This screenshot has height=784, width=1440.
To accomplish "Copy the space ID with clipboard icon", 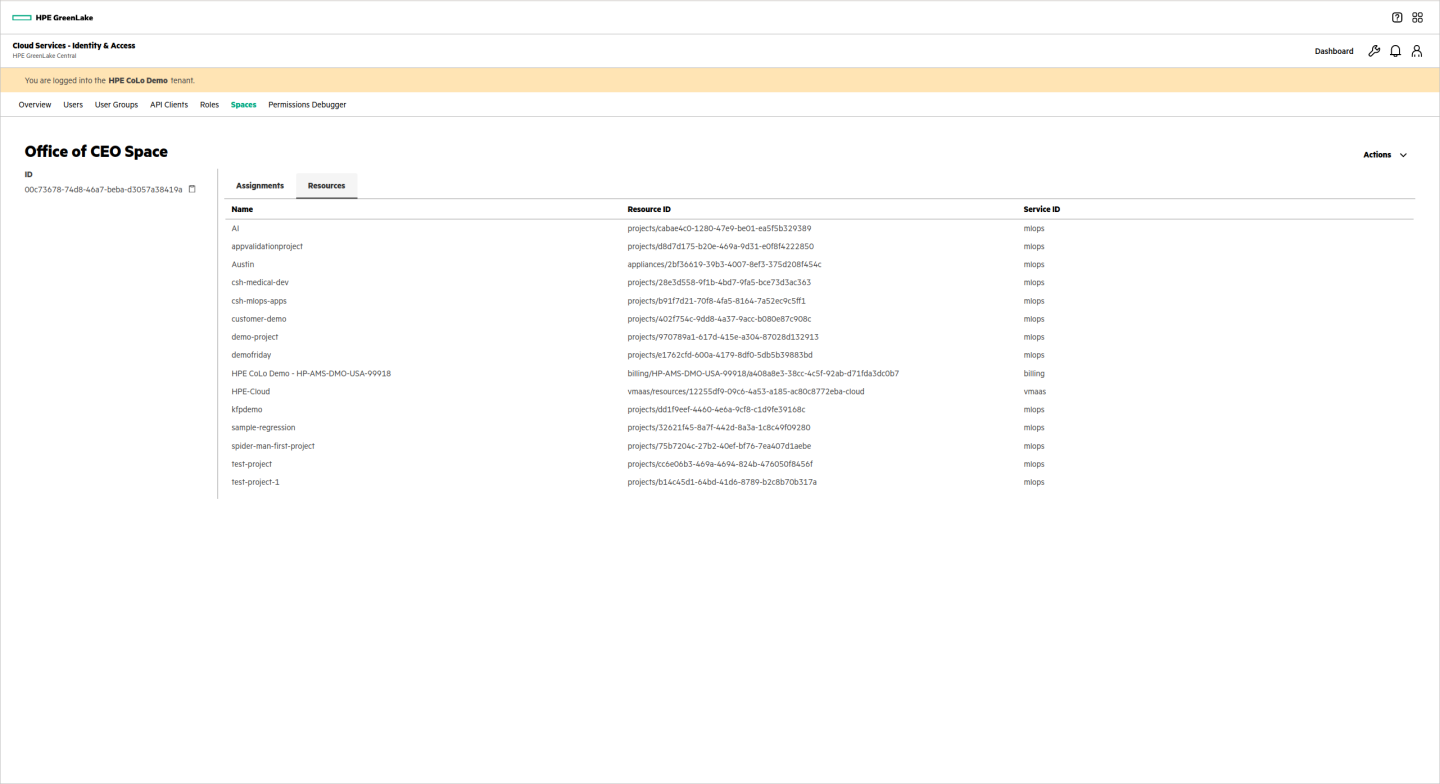I will coord(192,189).
